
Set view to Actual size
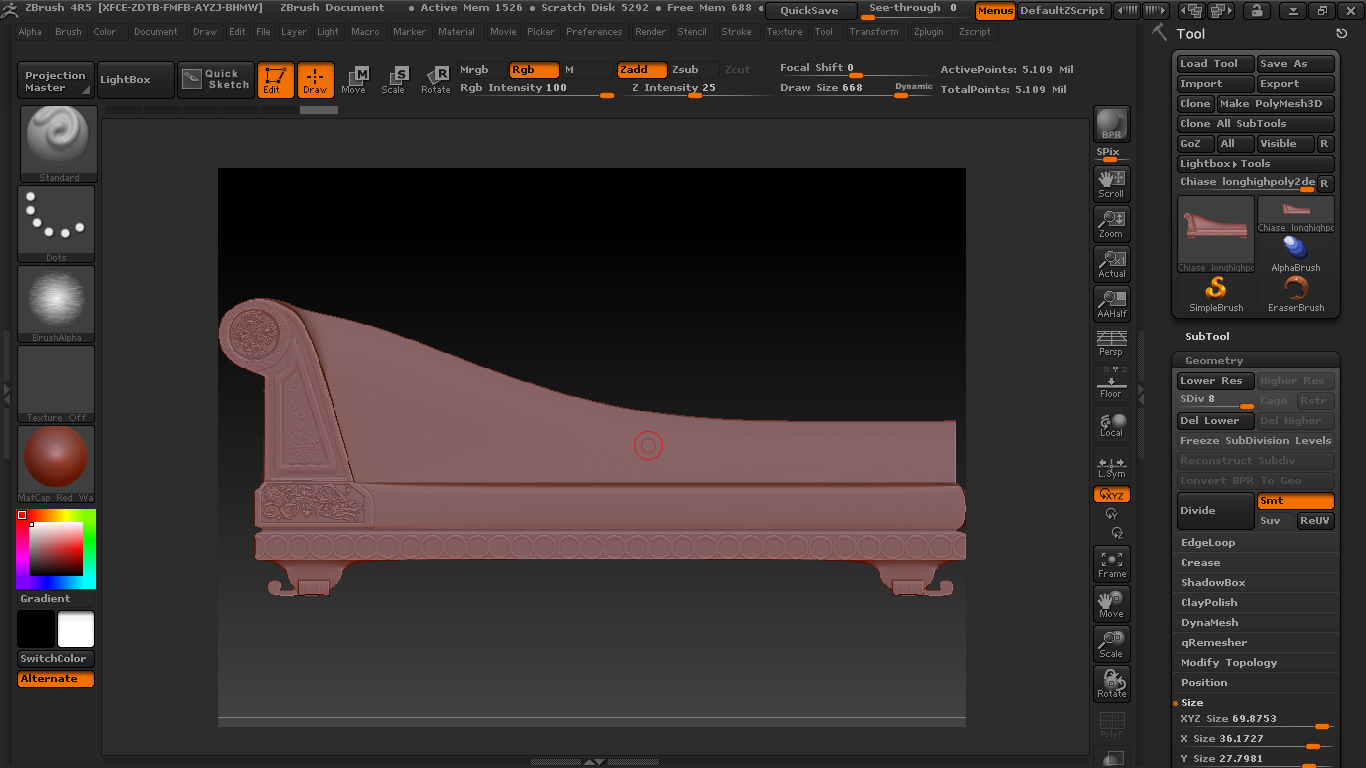(1111, 263)
